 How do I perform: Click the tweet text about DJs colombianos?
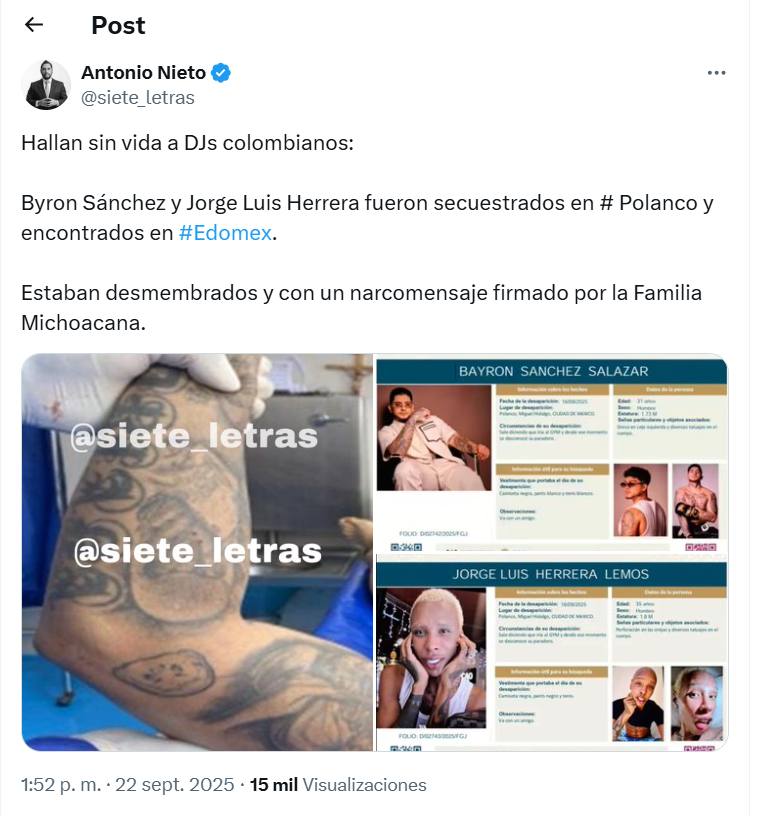[187, 143]
